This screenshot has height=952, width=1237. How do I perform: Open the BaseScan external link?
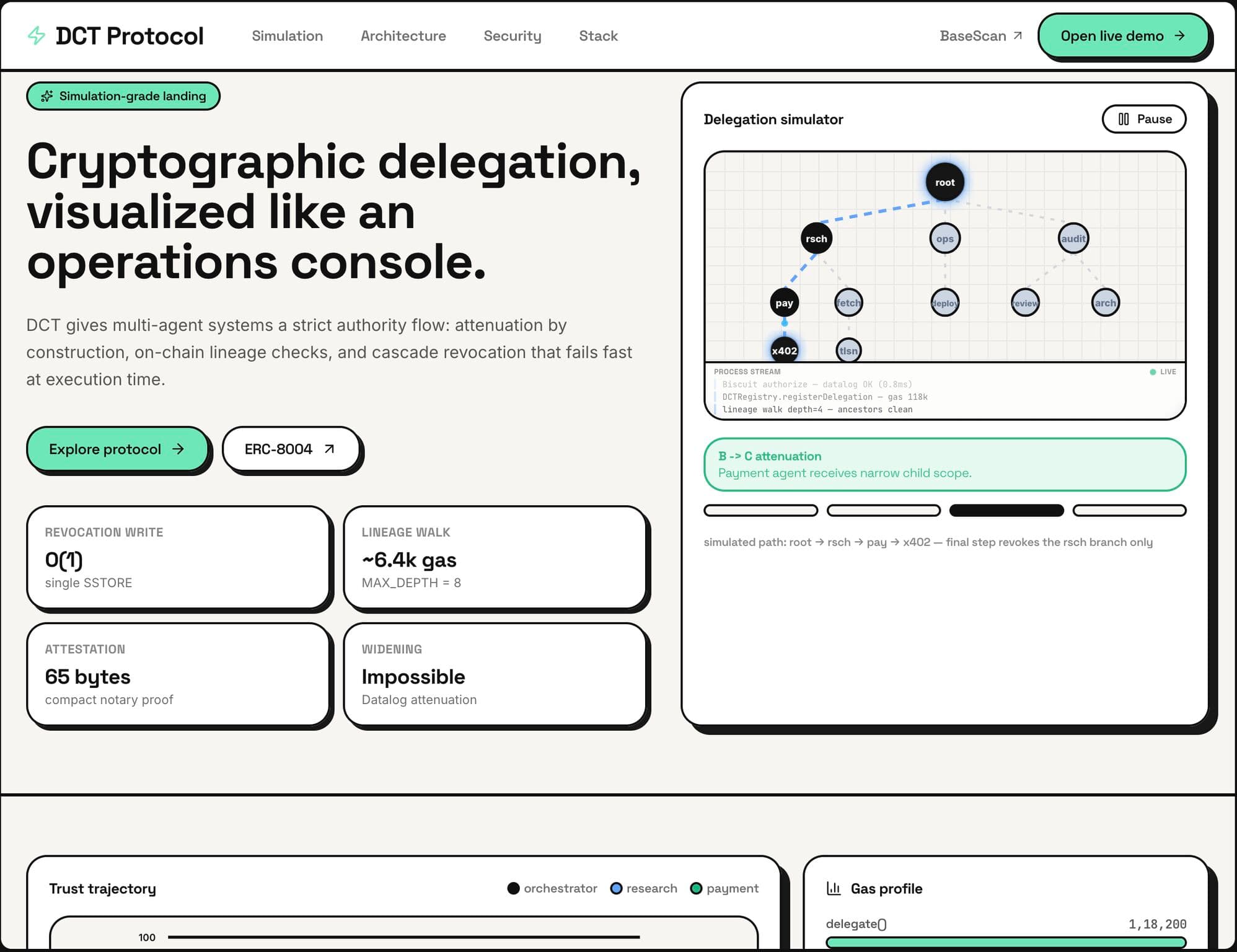click(x=980, y=36)
